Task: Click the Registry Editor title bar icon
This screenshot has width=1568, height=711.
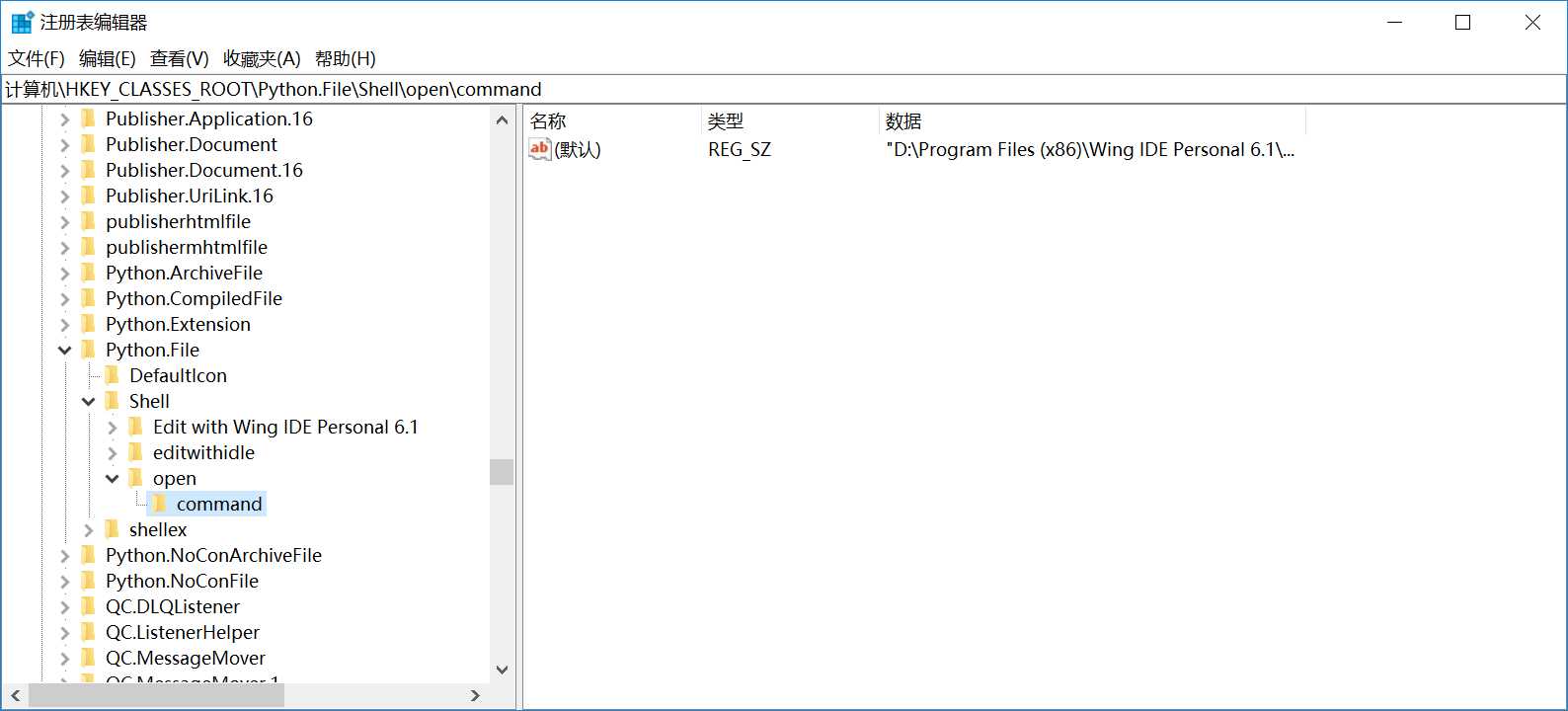Action: pos(22,22)
